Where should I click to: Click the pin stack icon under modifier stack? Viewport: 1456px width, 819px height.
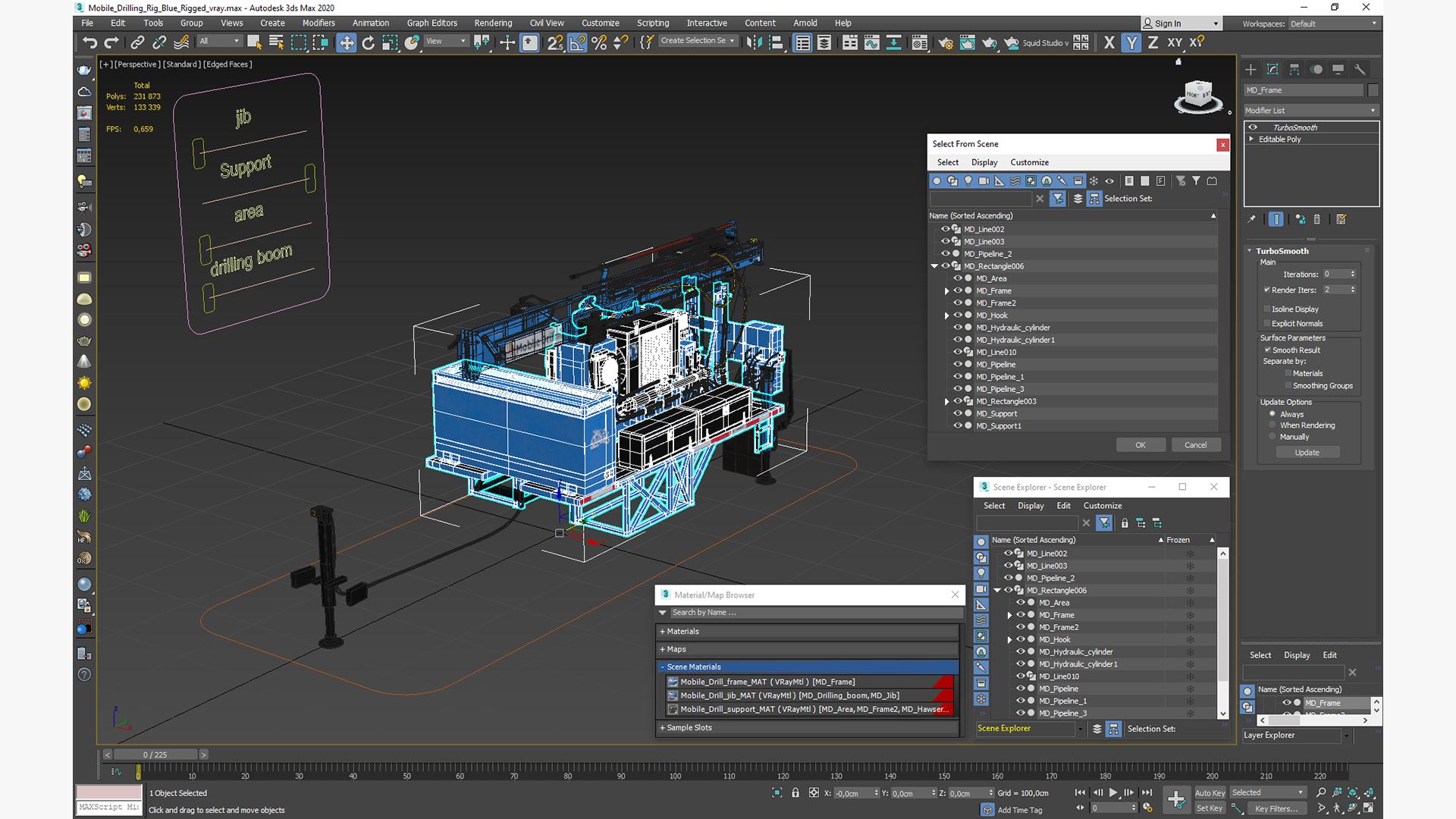pos(1252,219)
